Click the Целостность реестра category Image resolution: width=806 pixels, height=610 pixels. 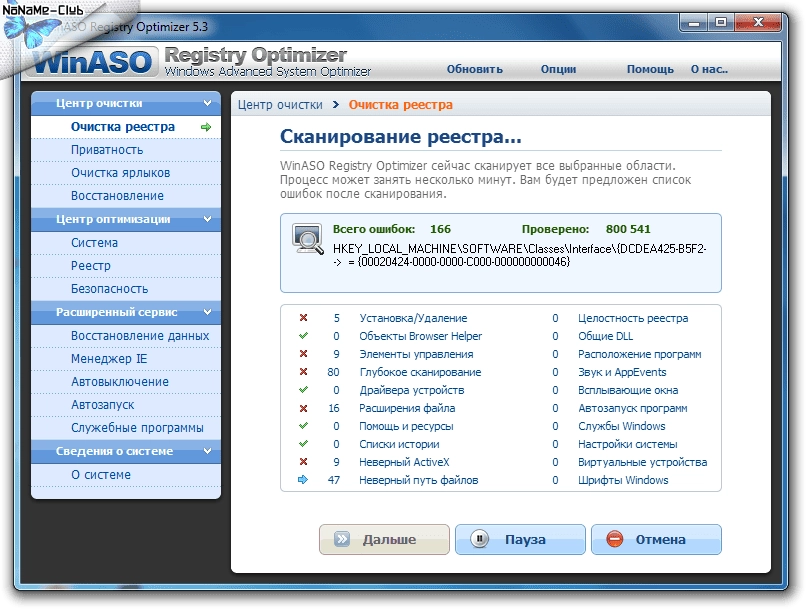633,318
